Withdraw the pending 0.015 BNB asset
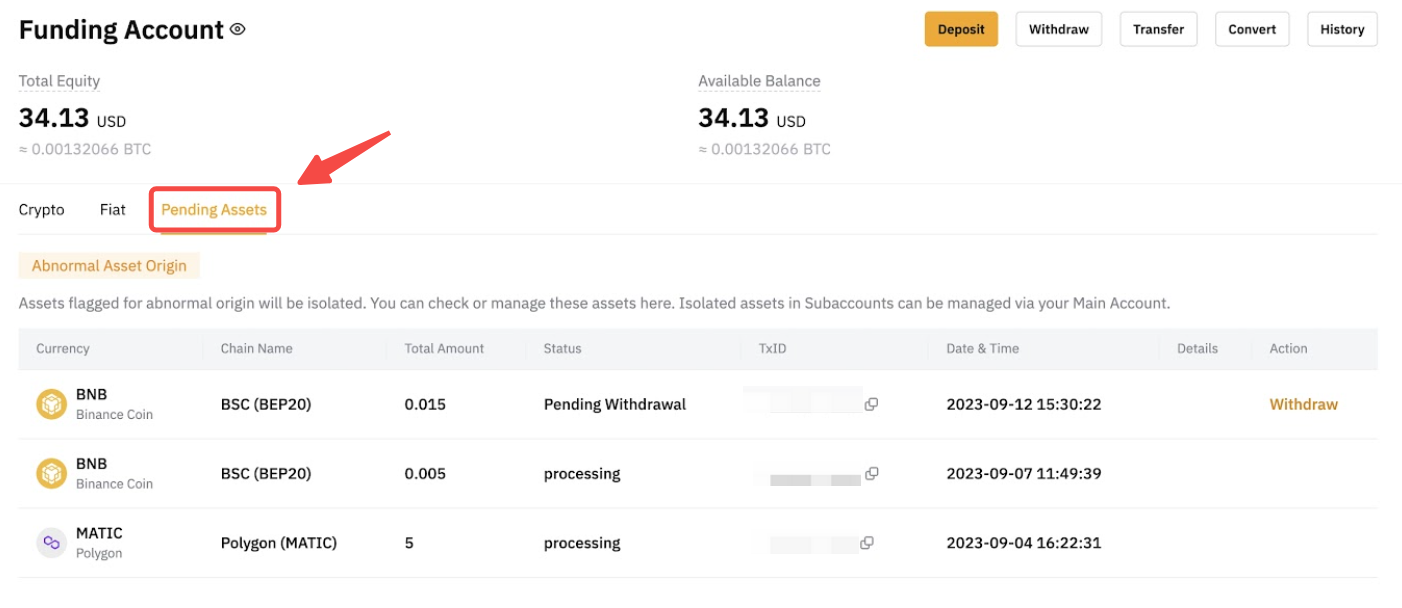Image resolution: width=1402 pixels, height=608 pixels. click(x=1303, y=404)
